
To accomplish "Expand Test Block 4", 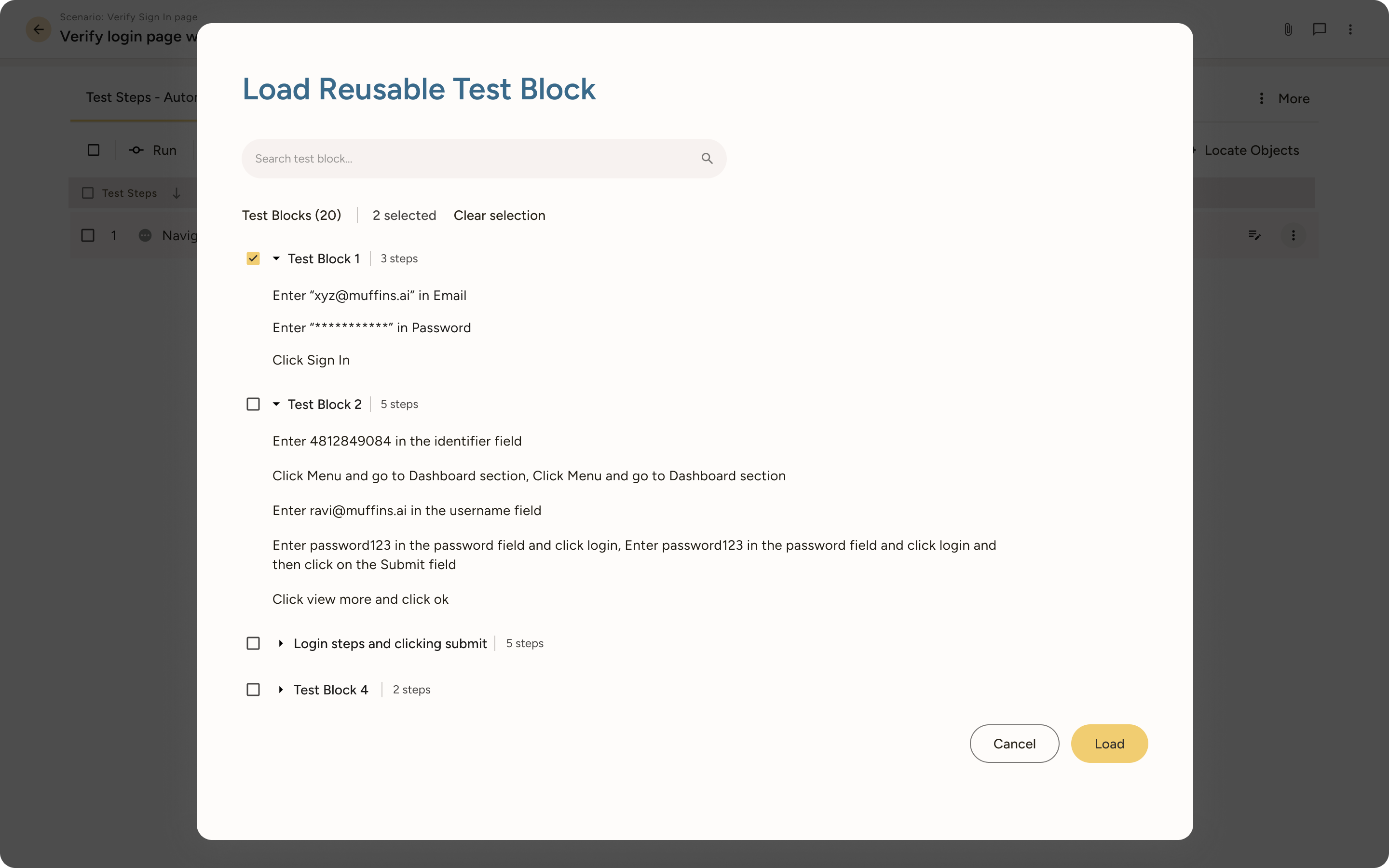I will point(281,689).
